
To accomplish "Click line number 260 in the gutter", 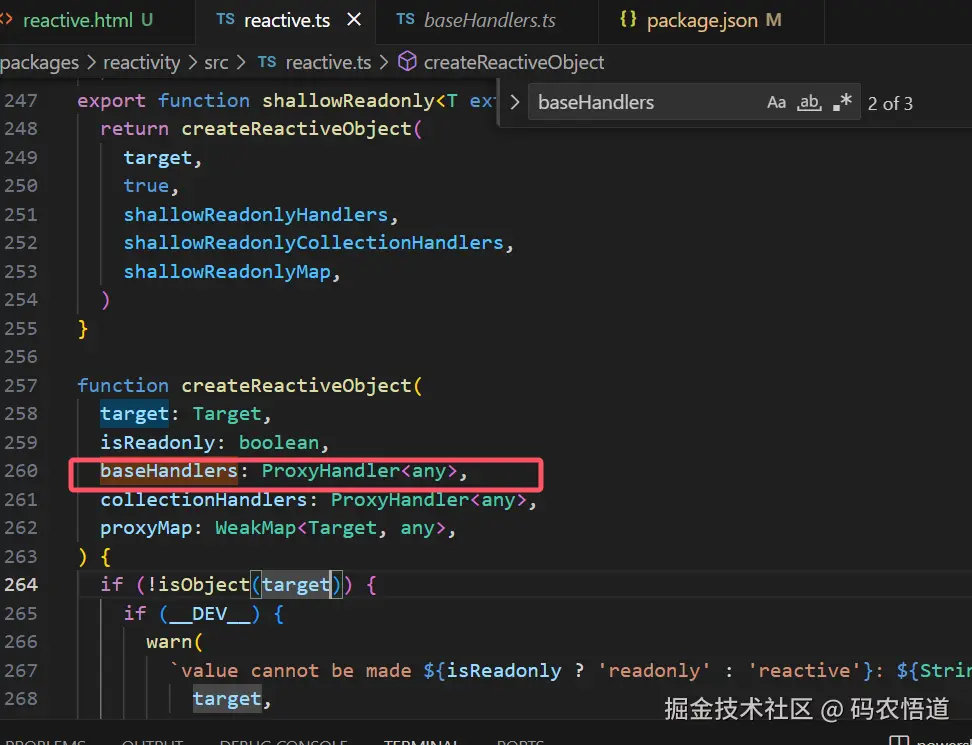I will click(x=21, y=471).
